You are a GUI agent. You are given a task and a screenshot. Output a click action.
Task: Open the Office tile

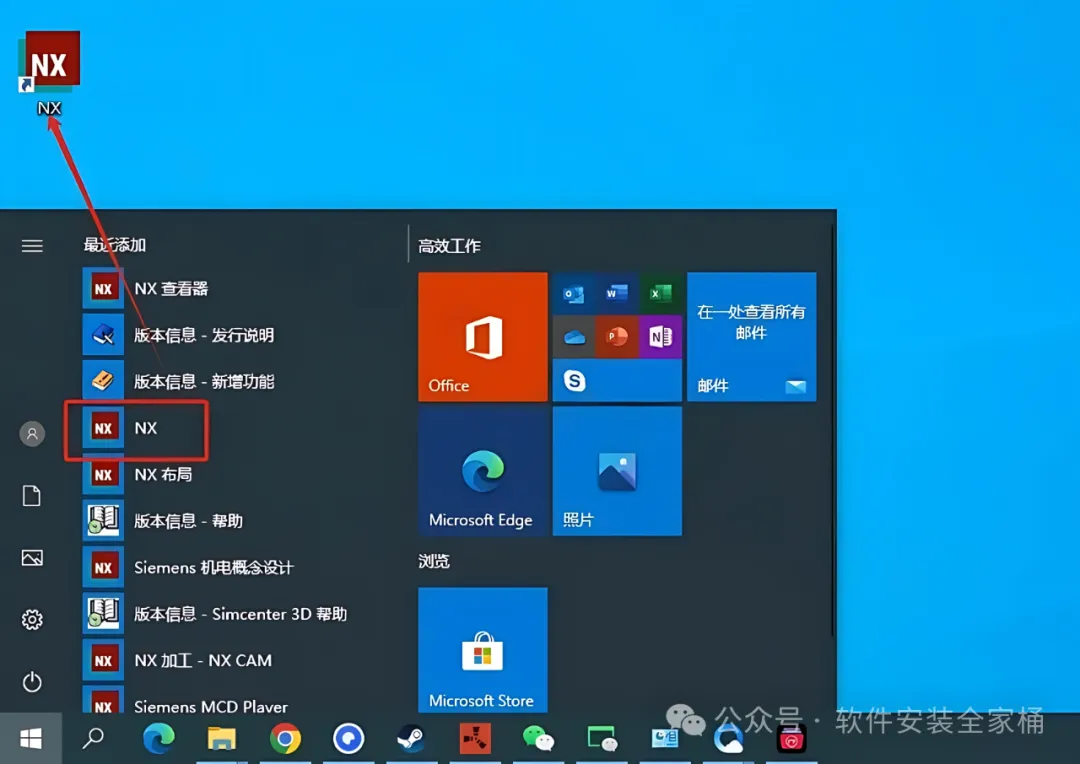pos(483,336)
